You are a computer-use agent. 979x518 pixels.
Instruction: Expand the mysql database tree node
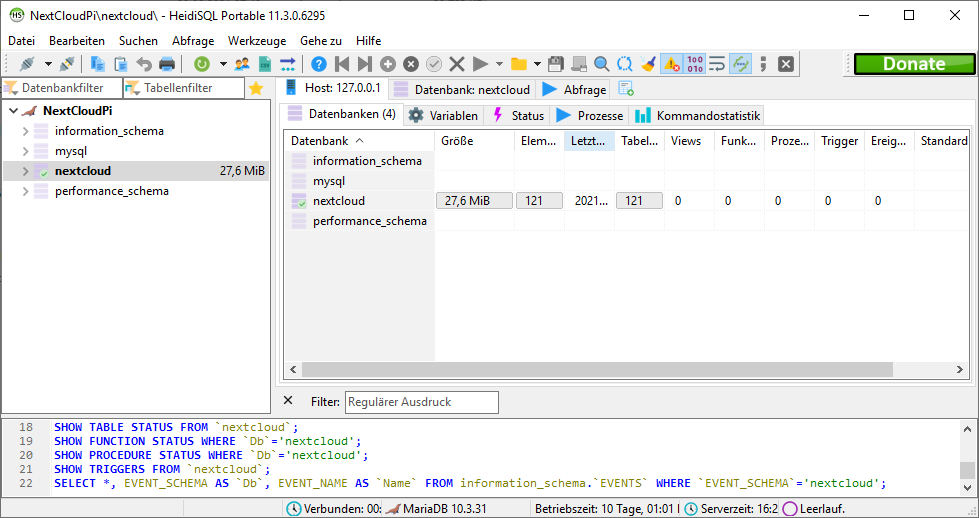(25, 151)
